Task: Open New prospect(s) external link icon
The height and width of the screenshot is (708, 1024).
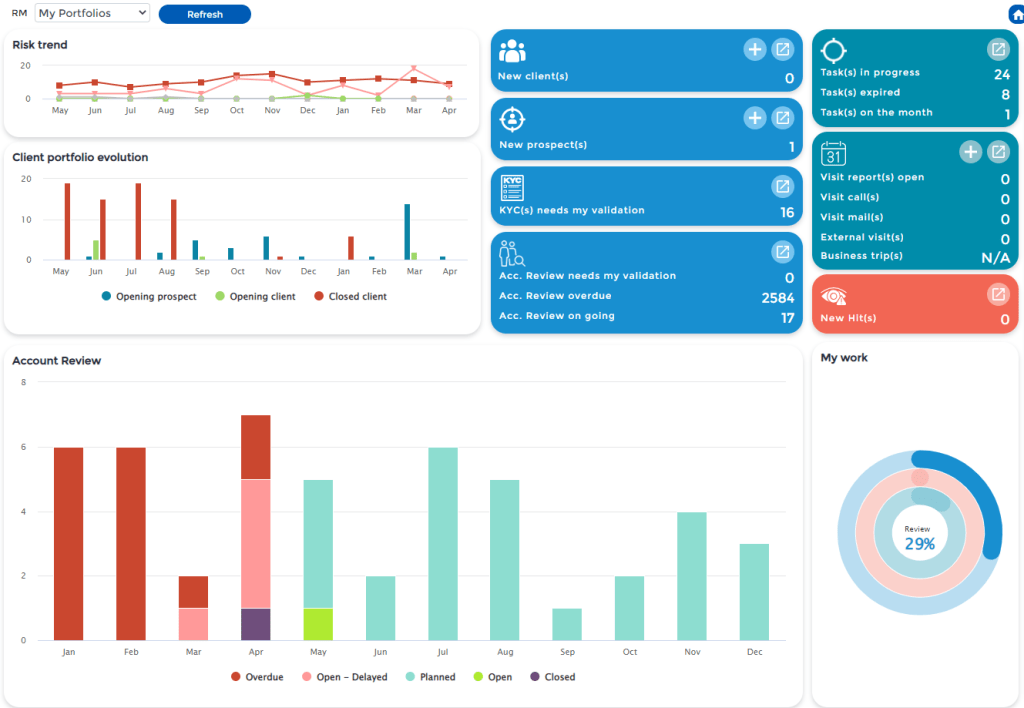Action: point(782,118)
